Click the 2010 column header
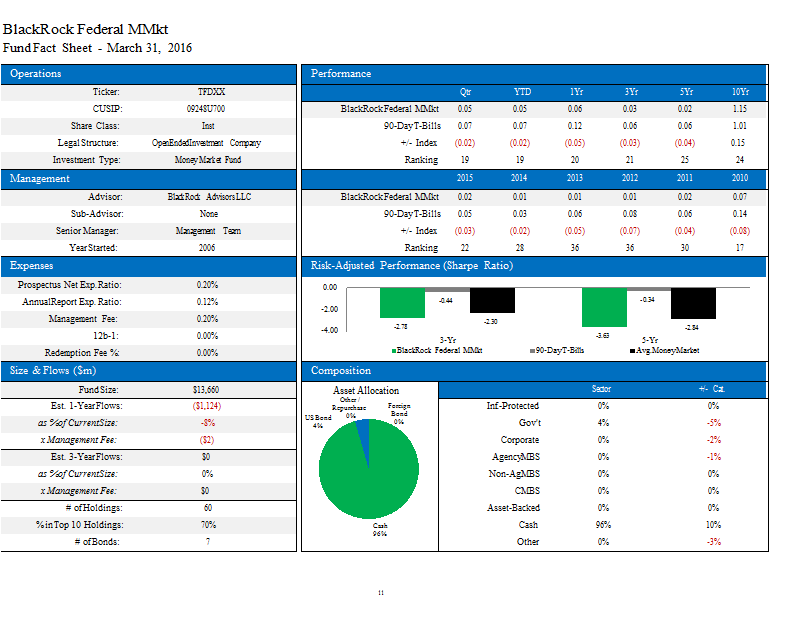This screenshot has width=800, height=619. pyautogui.click(x=740, y=178)
